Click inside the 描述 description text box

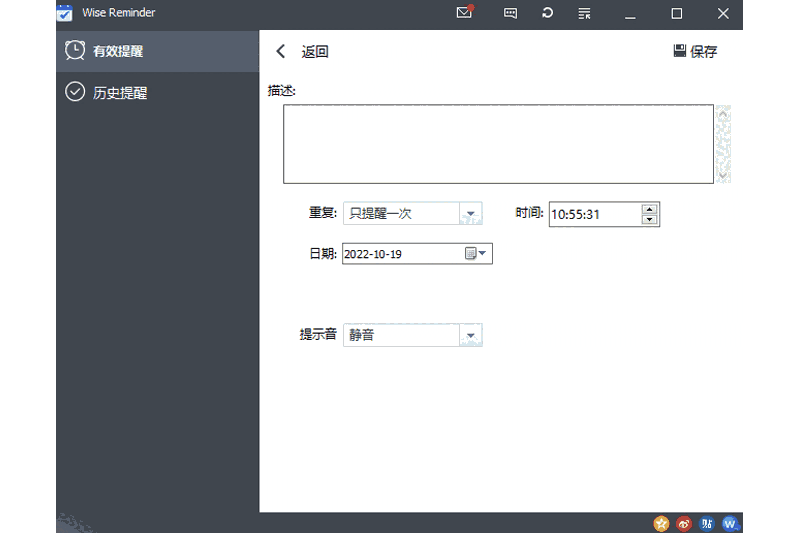tap(498, 144)
